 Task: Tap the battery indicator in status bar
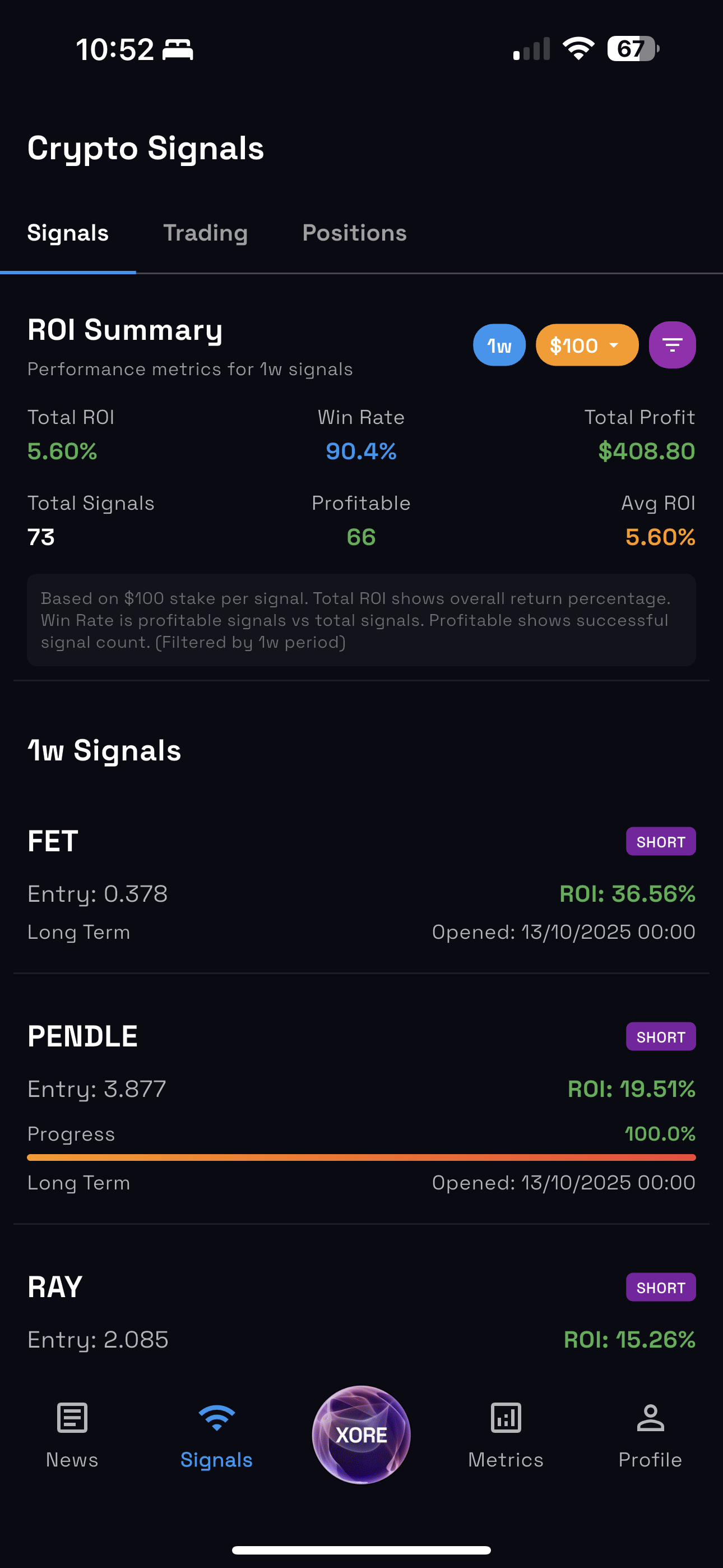pyautogui.click(x=632, y=49)
